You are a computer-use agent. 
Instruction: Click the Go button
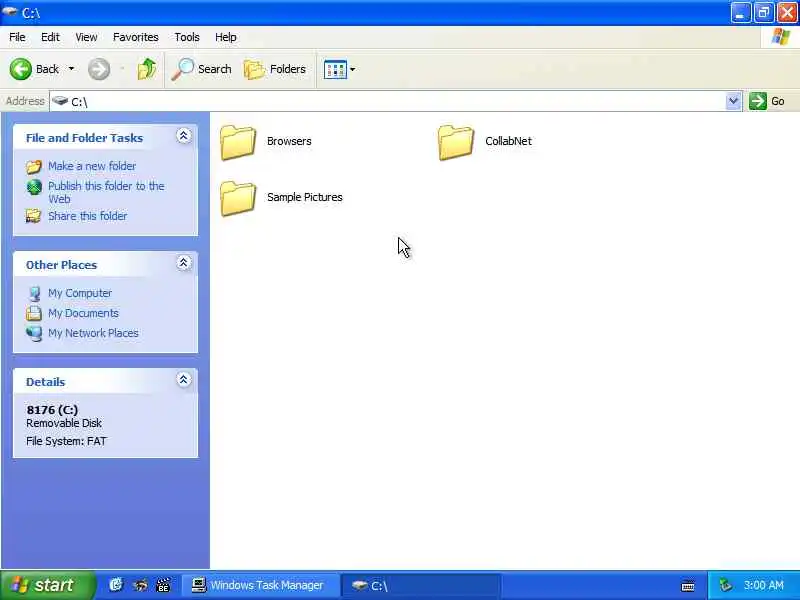click(x=767, y=101)
